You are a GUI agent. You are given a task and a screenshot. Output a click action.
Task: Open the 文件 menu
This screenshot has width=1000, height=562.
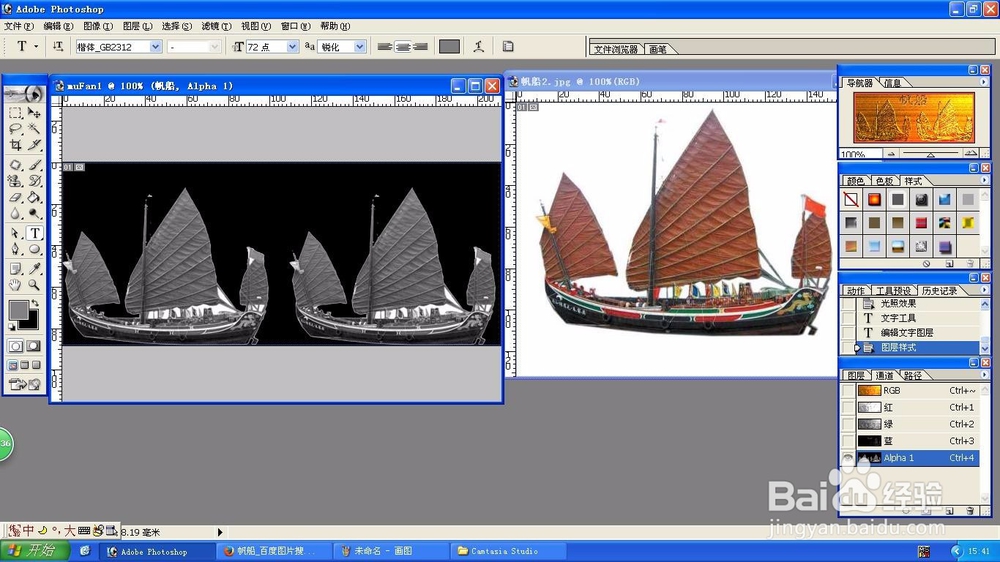pos(19,26)
